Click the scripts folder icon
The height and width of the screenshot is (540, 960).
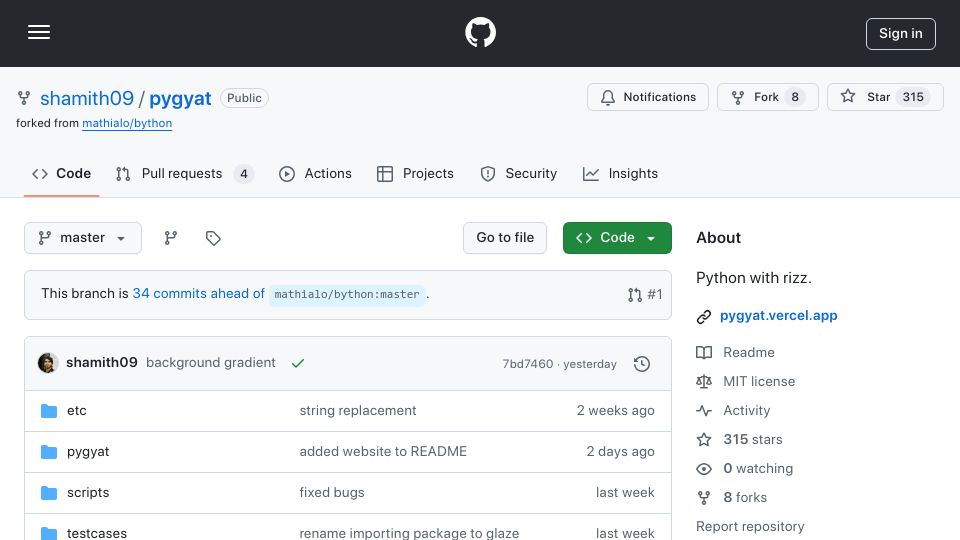tap(49, 493)
